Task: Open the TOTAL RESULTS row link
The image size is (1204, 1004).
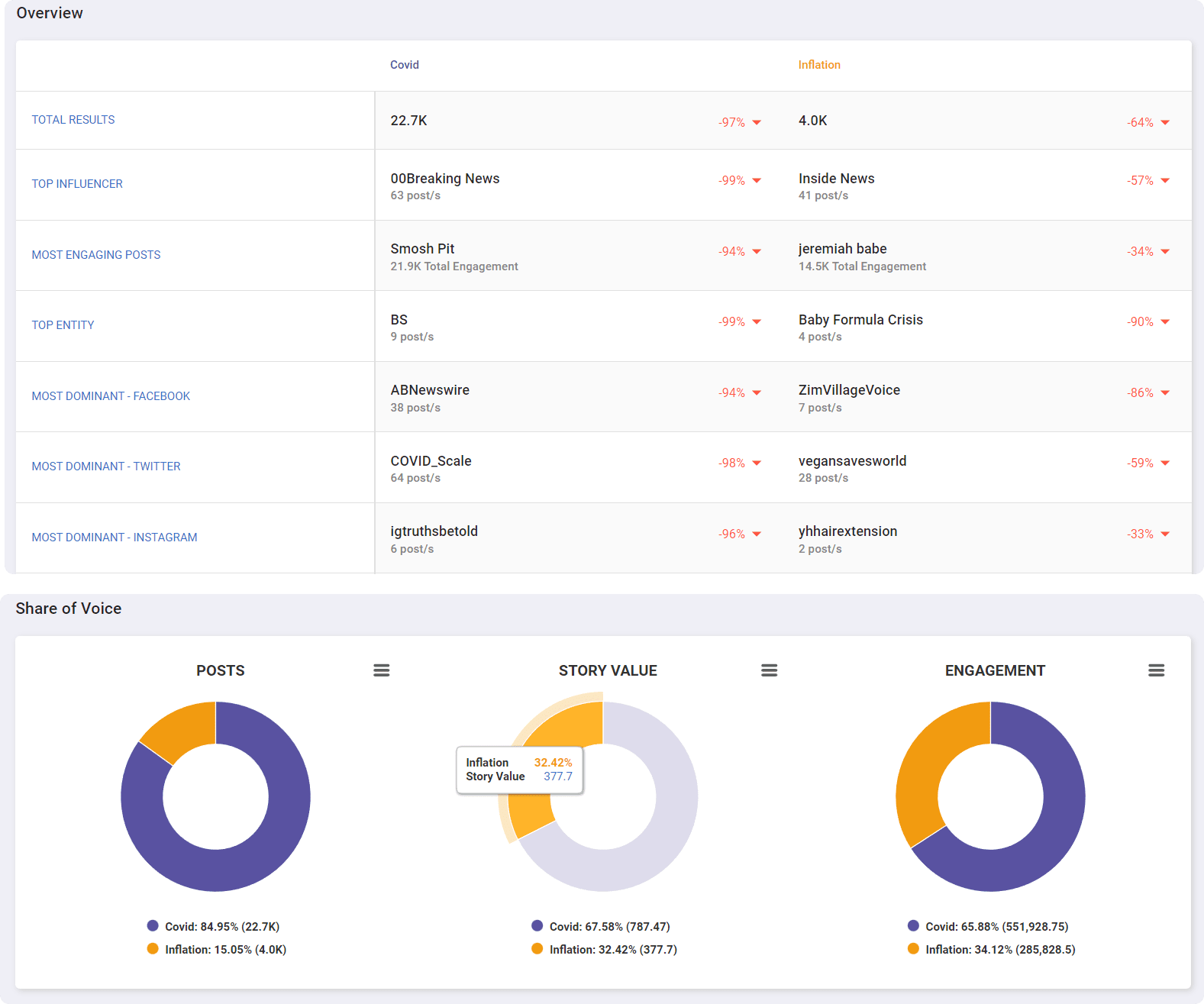Action: [x=73, y=120]
